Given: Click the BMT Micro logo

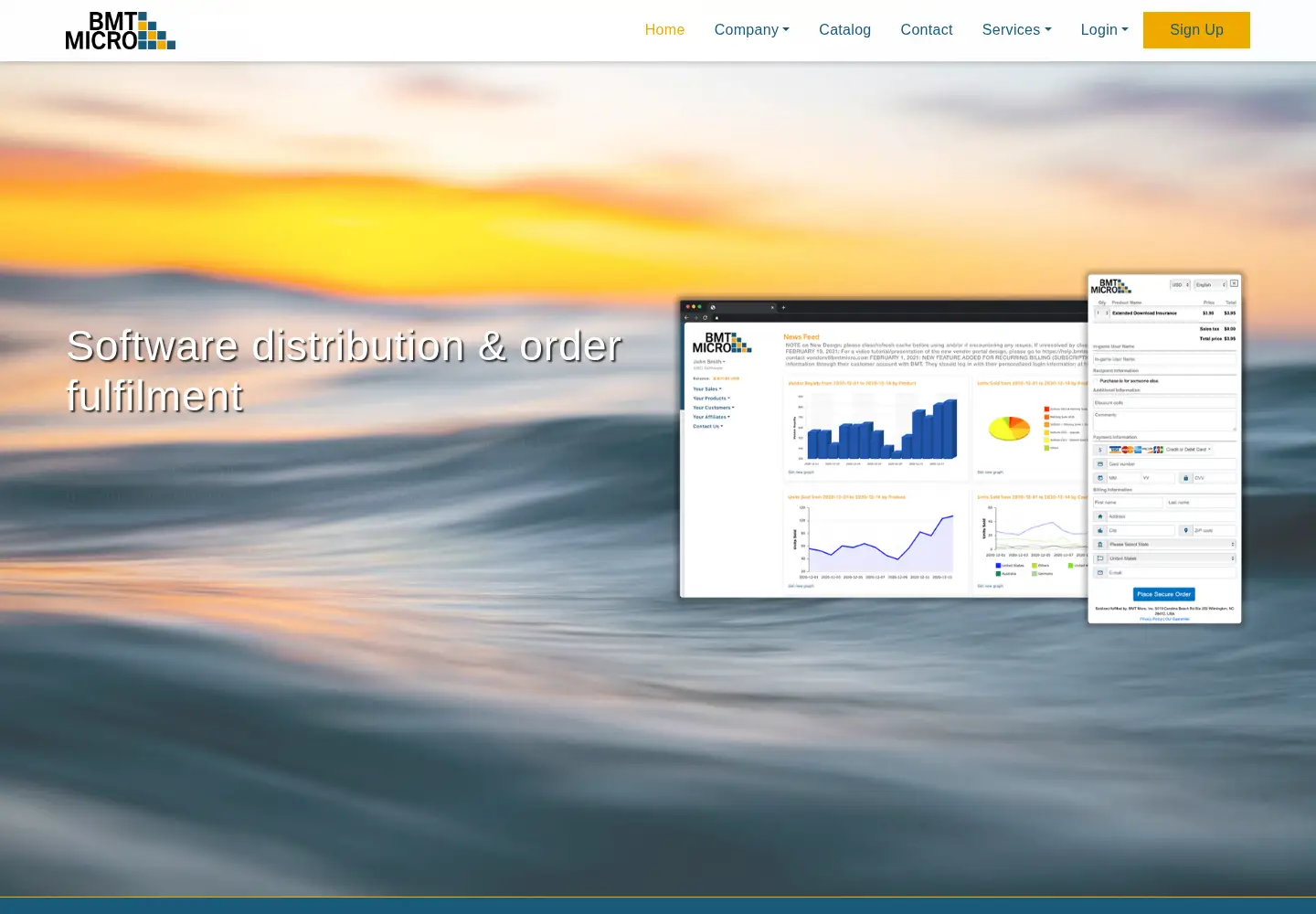Looking at the screenshot, I should point(121,30).
